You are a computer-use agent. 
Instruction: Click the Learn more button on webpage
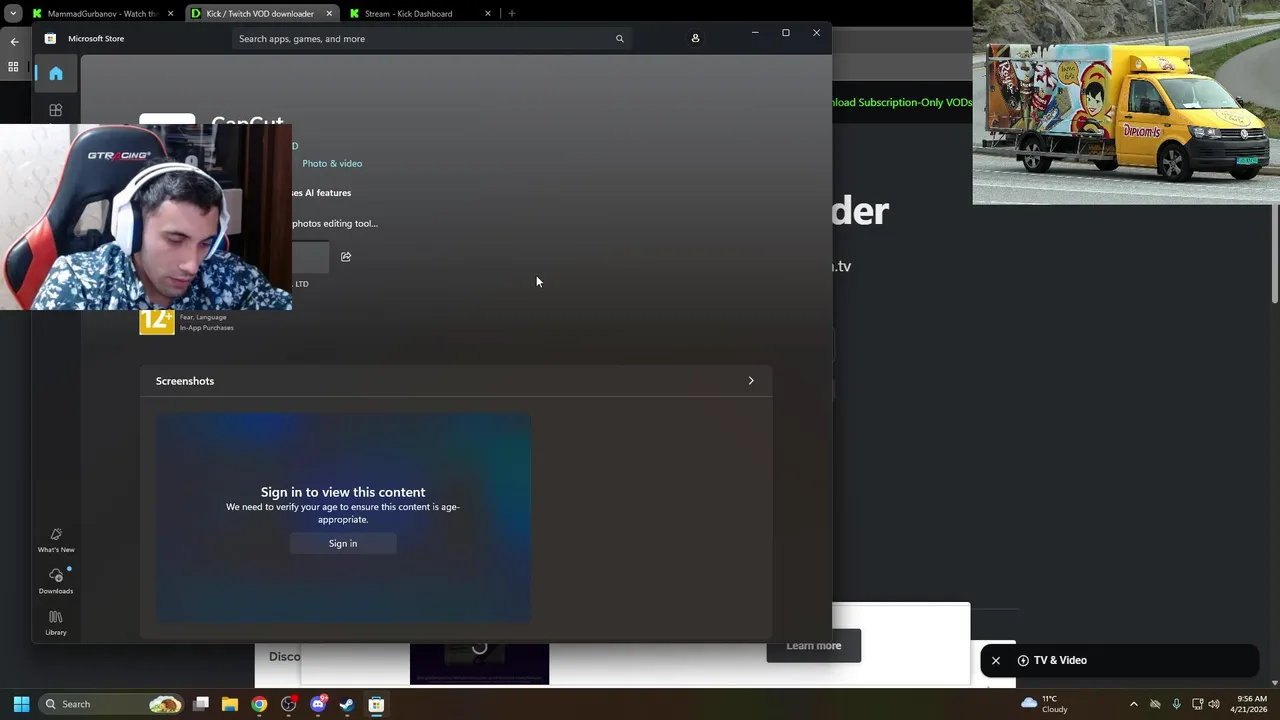tap(813, 646)
